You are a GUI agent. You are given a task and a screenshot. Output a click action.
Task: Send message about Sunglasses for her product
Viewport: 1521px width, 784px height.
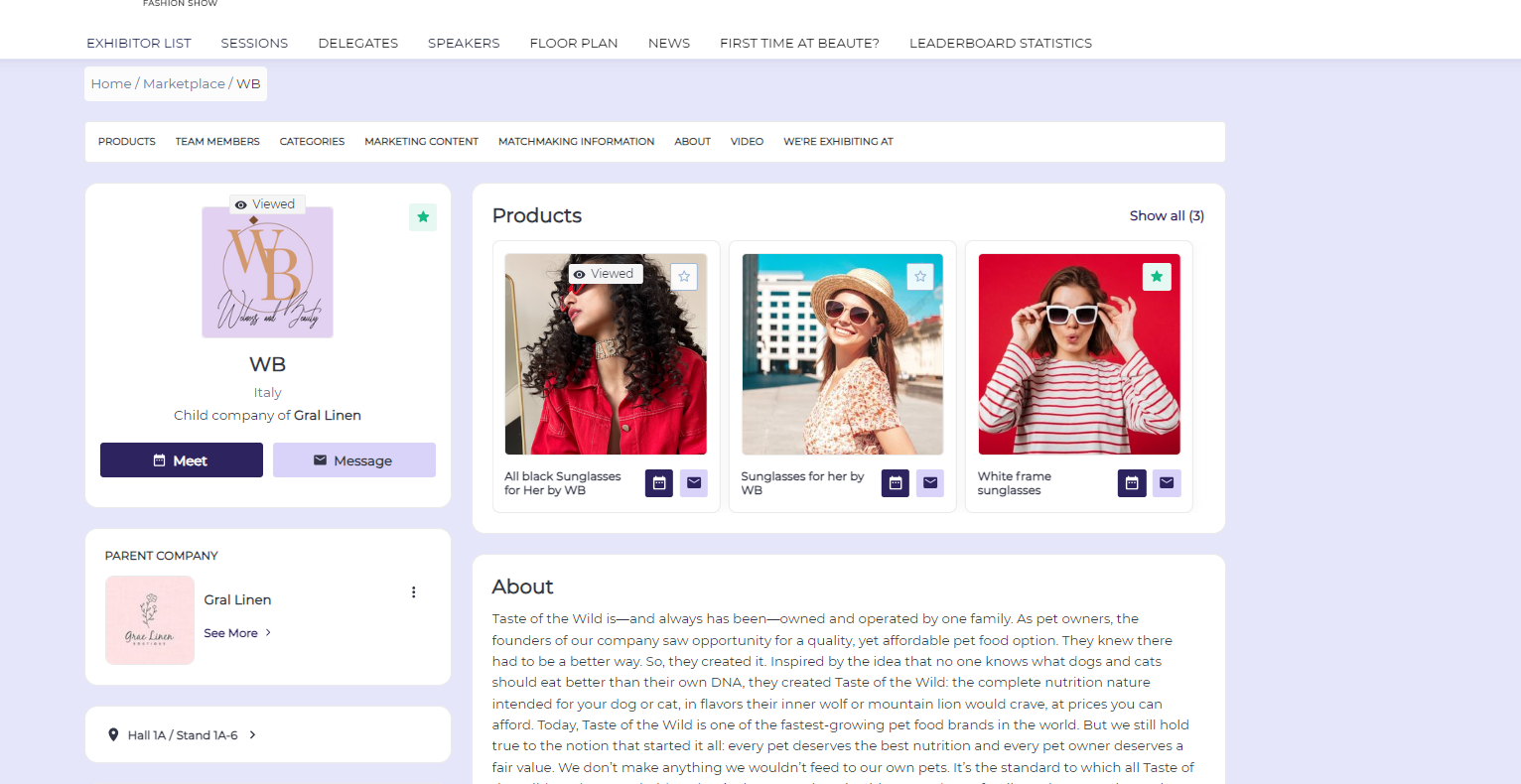click(x=930, y=483)
